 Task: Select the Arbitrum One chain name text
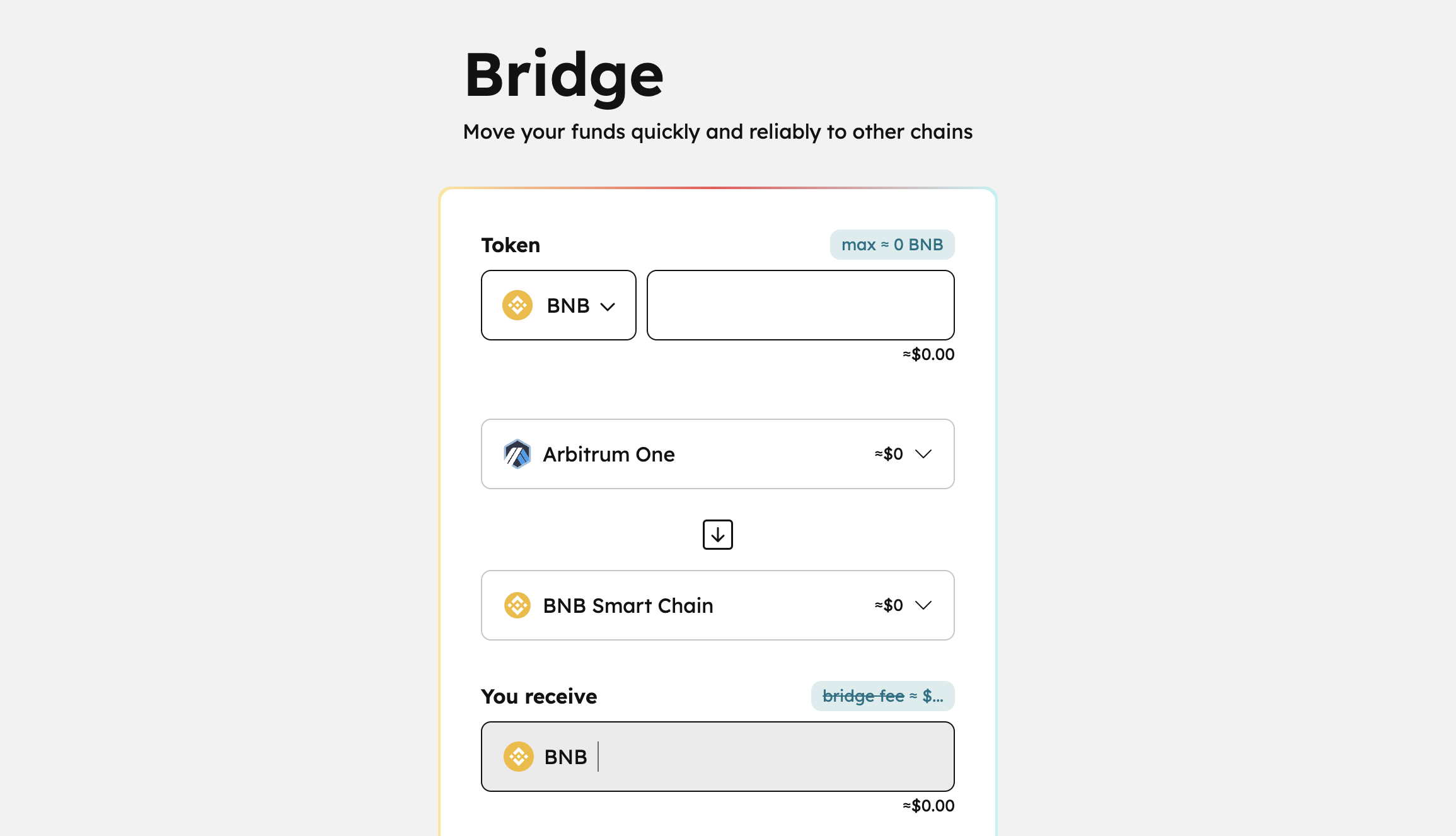click(x=609, y=455)
